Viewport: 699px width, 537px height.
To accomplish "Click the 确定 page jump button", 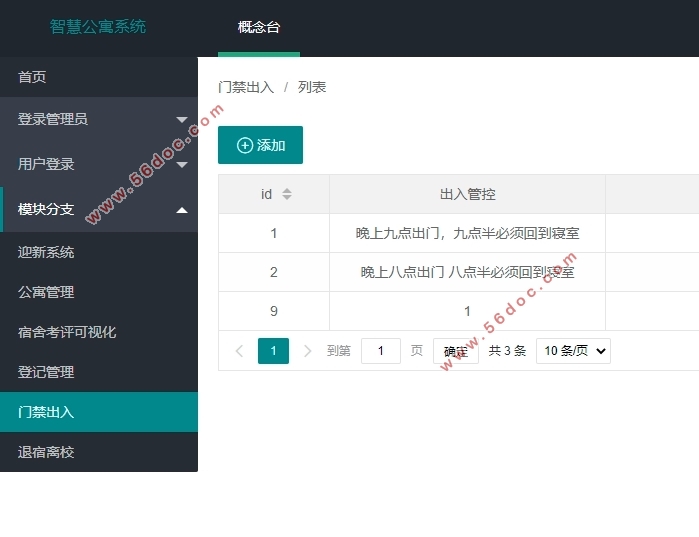I will (455, 351).
